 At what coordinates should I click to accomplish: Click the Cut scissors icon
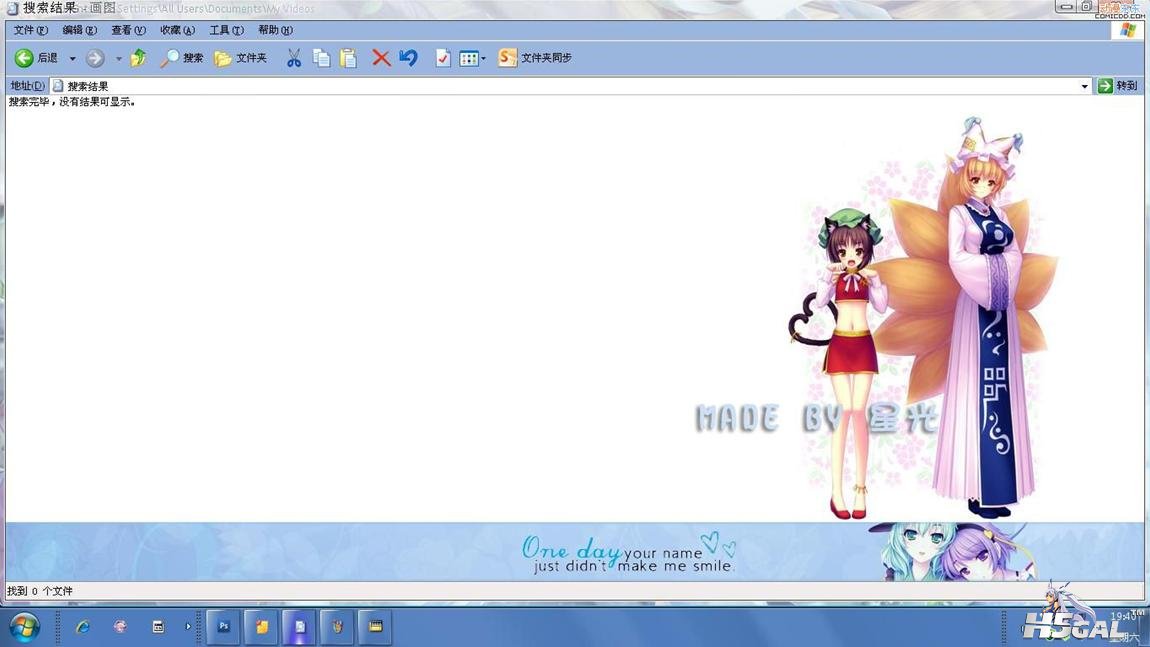click(293, 58)
